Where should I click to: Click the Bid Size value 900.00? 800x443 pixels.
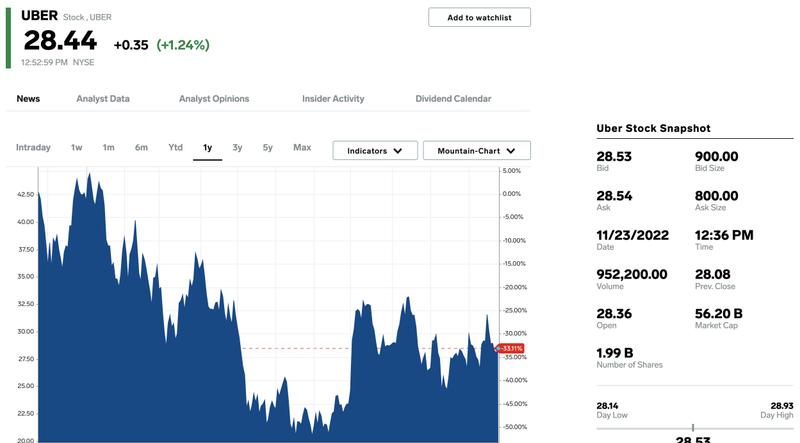716,156
